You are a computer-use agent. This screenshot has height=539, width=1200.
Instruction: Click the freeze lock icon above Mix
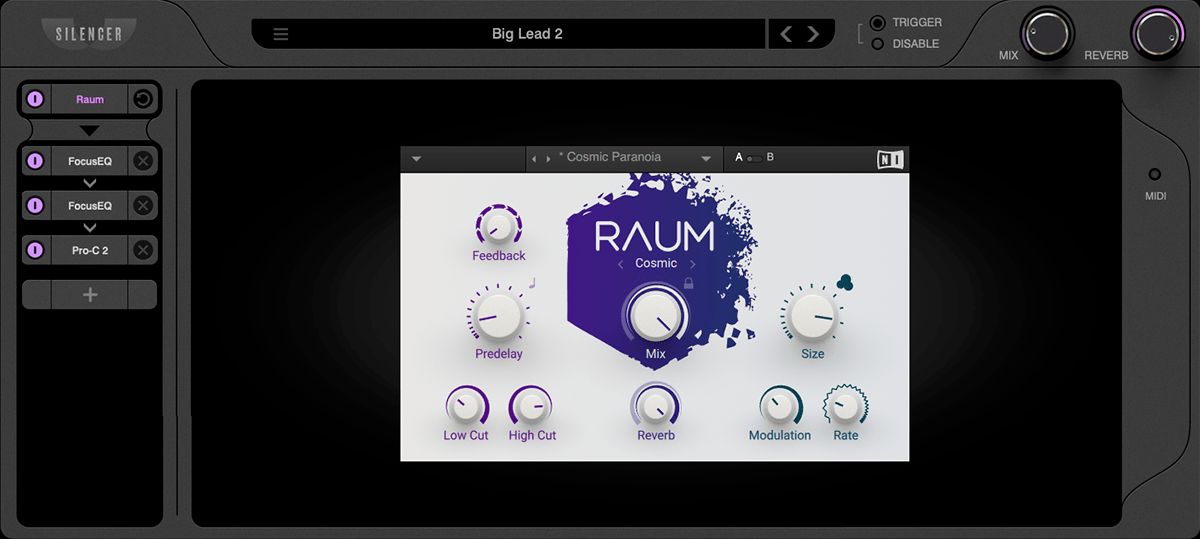pyautogui.click(x=688, y=284)
